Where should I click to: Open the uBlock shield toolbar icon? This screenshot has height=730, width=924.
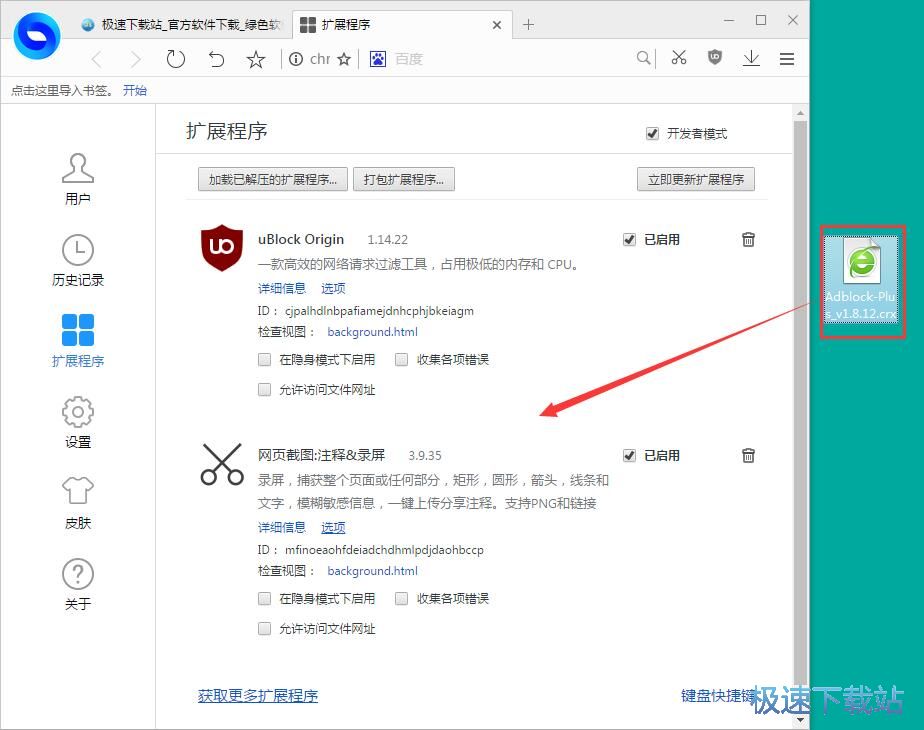tap(715, 57)
